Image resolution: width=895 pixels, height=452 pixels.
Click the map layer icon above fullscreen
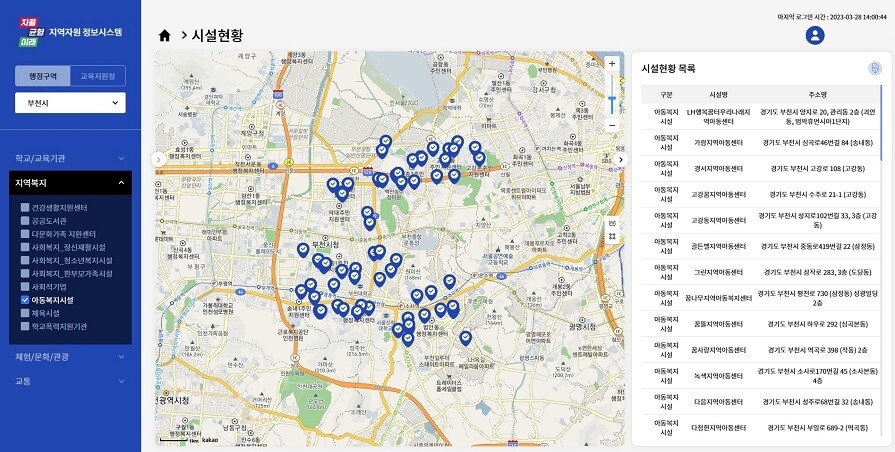[x=612, y=223]
